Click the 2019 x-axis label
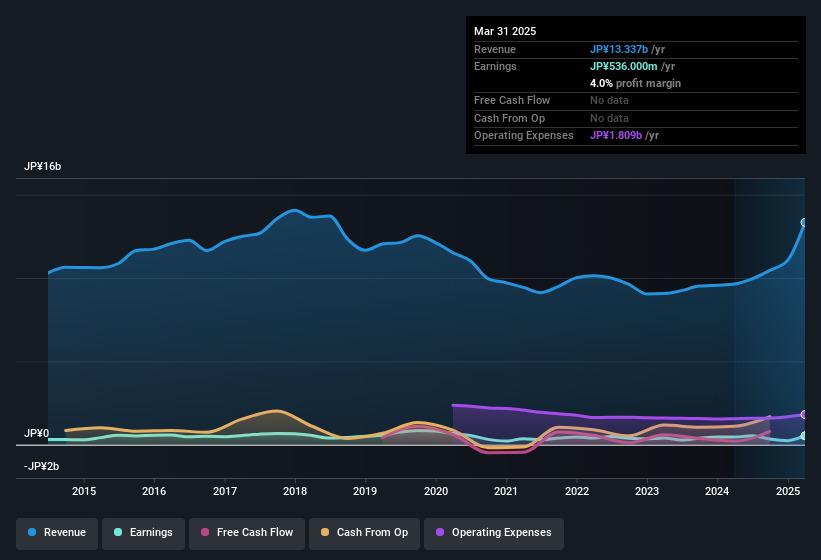The width and height of the screenshot is (821, 560). 365,491
